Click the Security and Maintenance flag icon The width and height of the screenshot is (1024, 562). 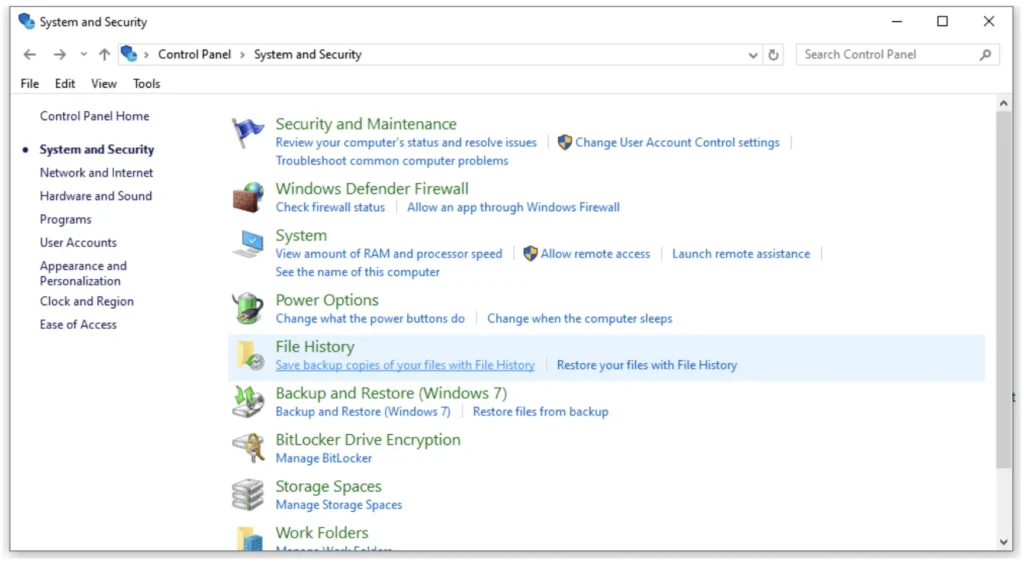pos(248,133)
